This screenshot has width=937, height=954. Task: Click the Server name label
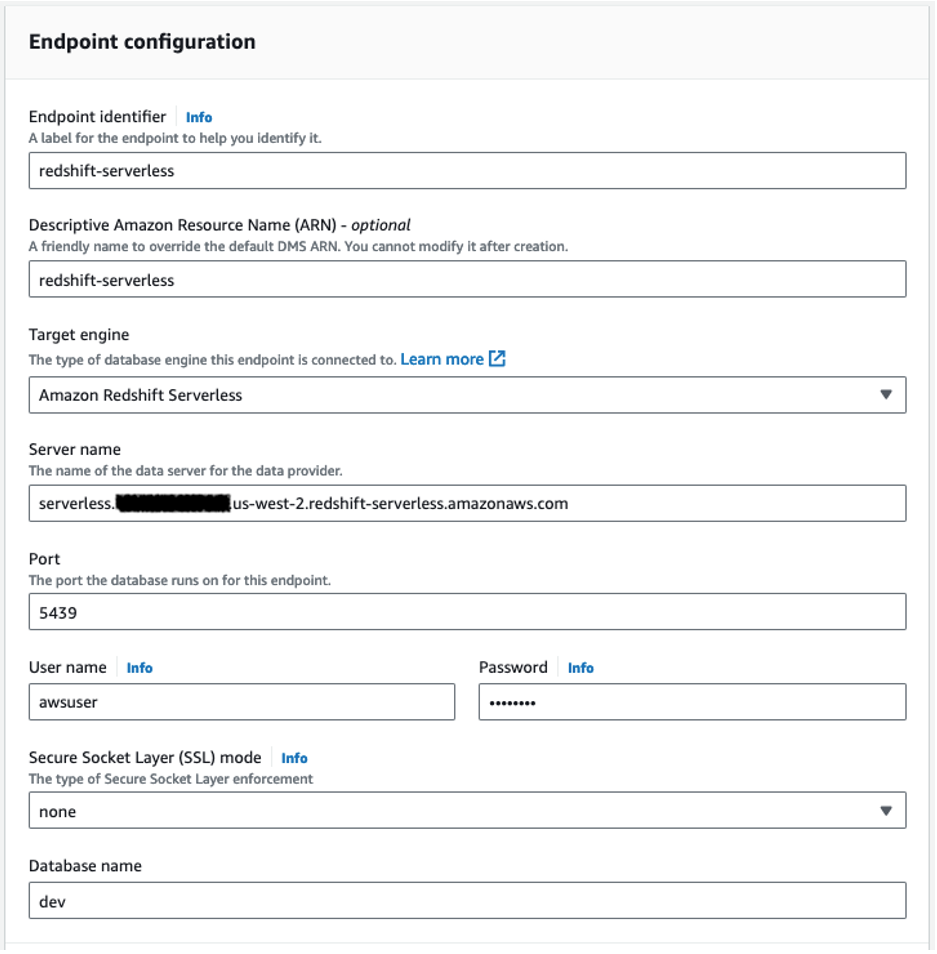pyautogui.click(x=75, y=450)
